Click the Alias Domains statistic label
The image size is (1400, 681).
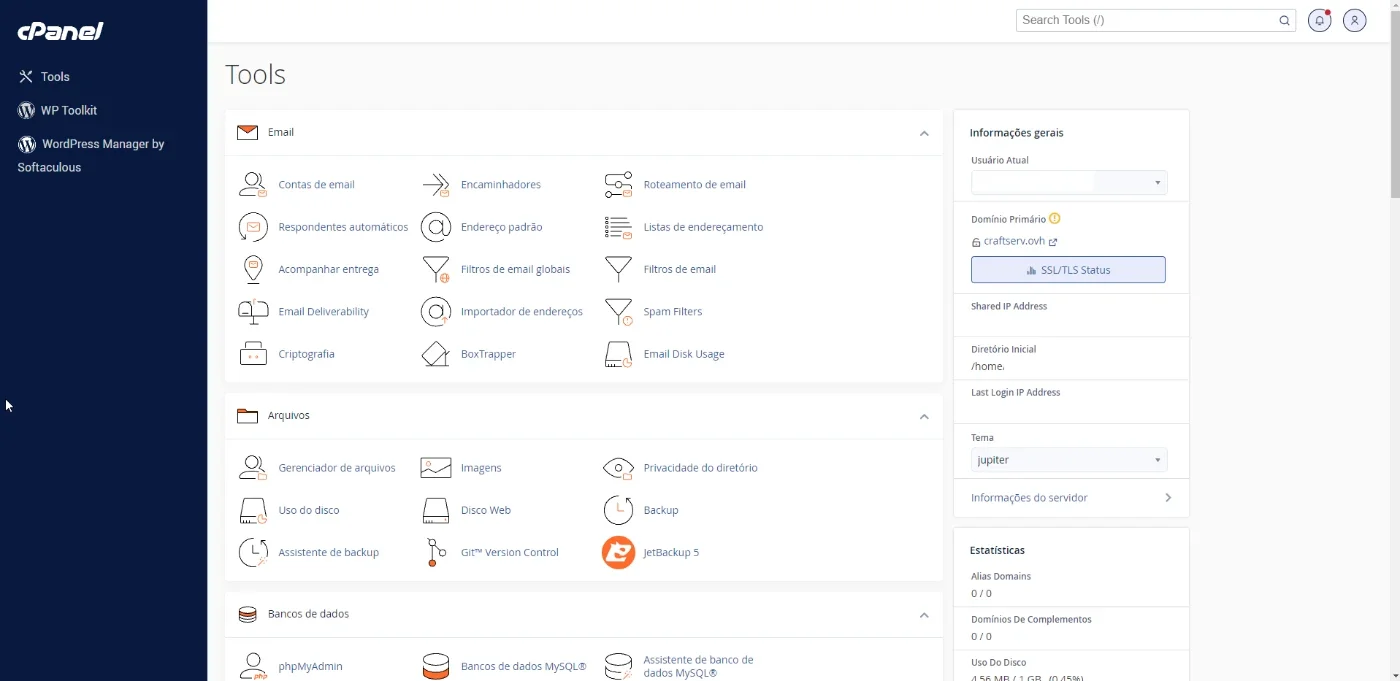pos(1001,577)
